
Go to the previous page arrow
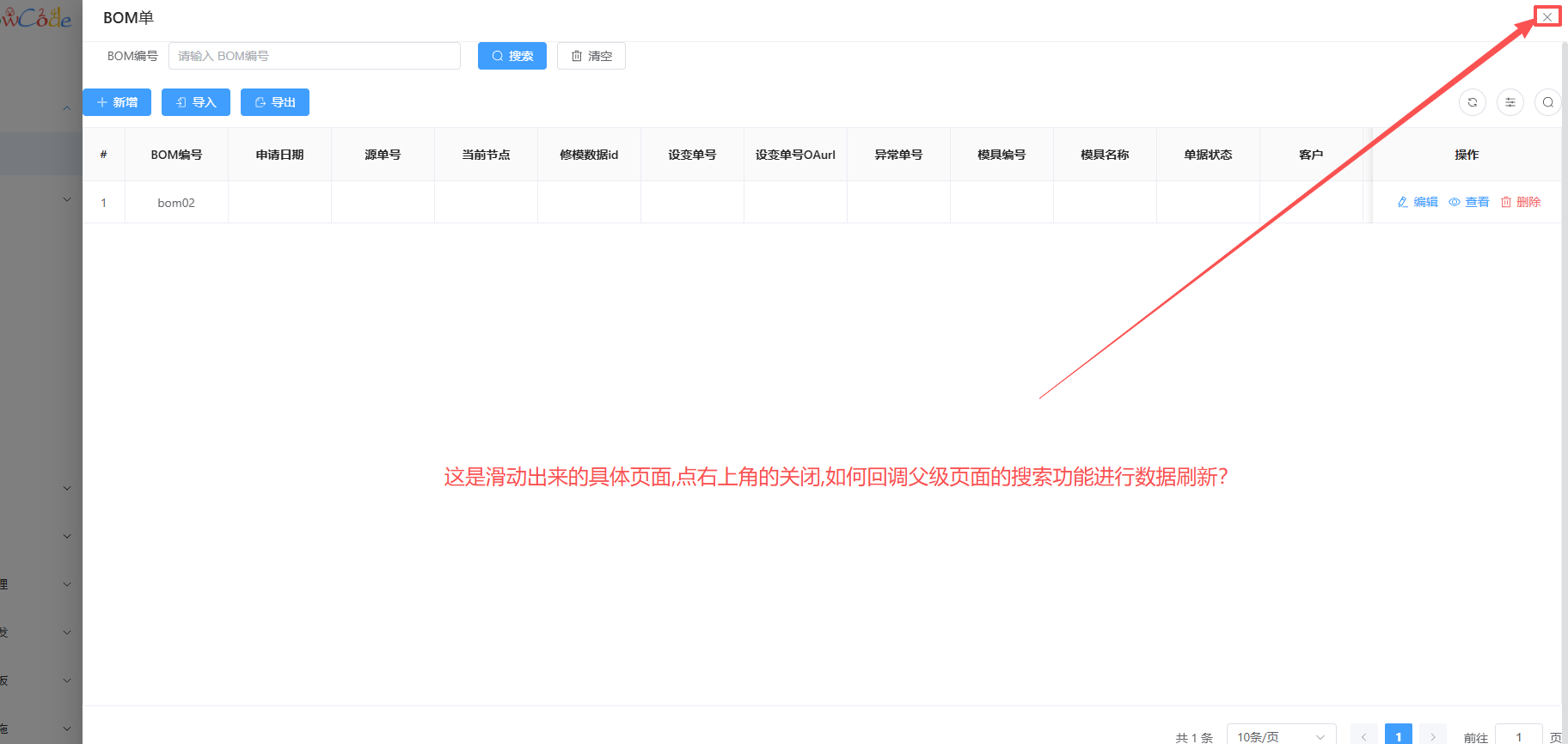1363,736
